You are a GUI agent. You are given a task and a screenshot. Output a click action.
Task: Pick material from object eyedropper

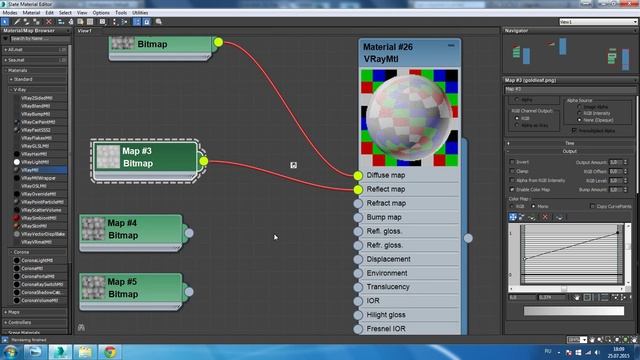(17, 22)
